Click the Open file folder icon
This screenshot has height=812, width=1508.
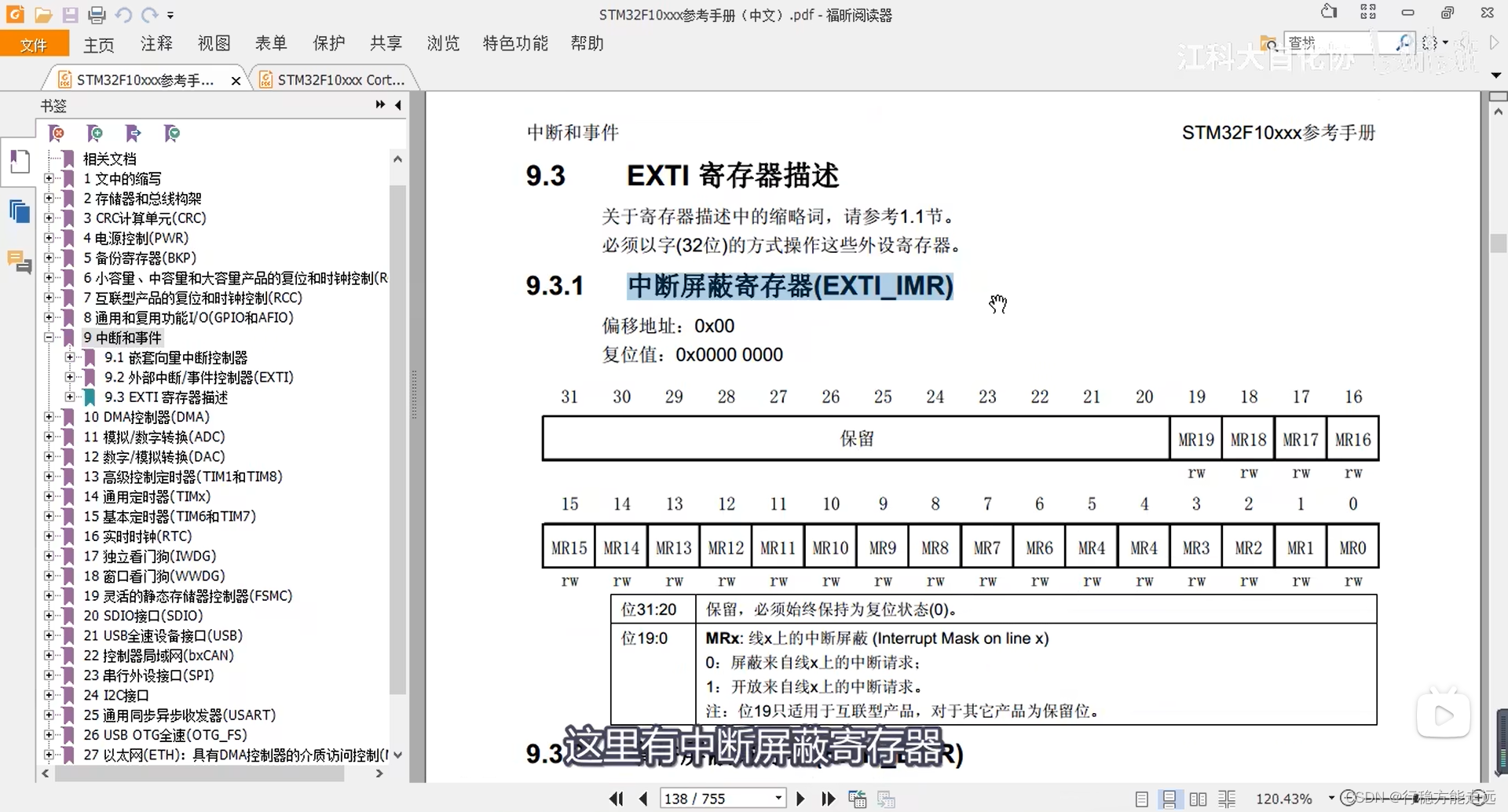(x=43, y=14)
